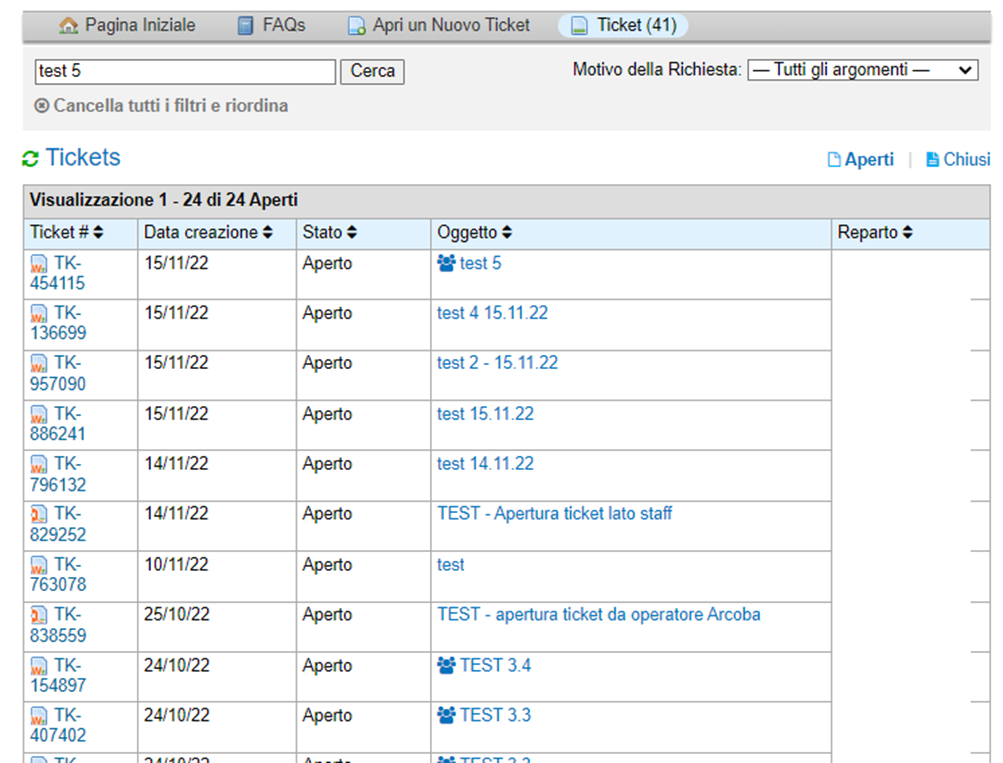The width and height of the screenshot is (1003, 763).
Task: Open the Apri un Nuovo Ticket tab
Action: (439, 25)
